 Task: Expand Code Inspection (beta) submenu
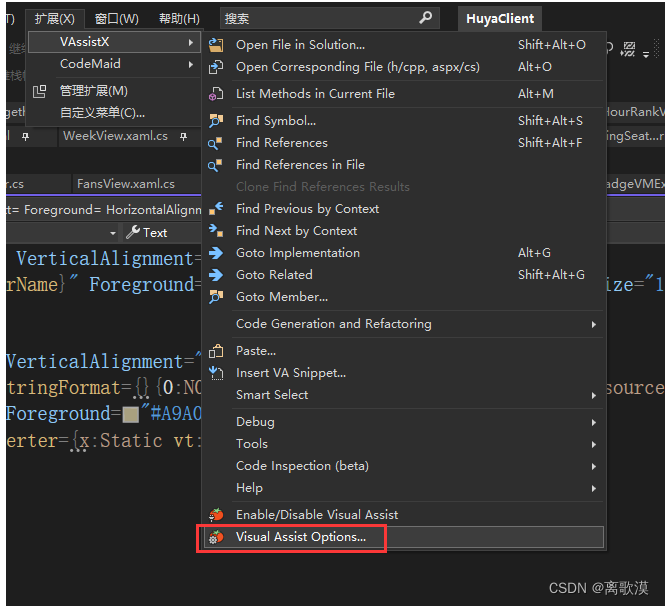[x=594, y=466]
